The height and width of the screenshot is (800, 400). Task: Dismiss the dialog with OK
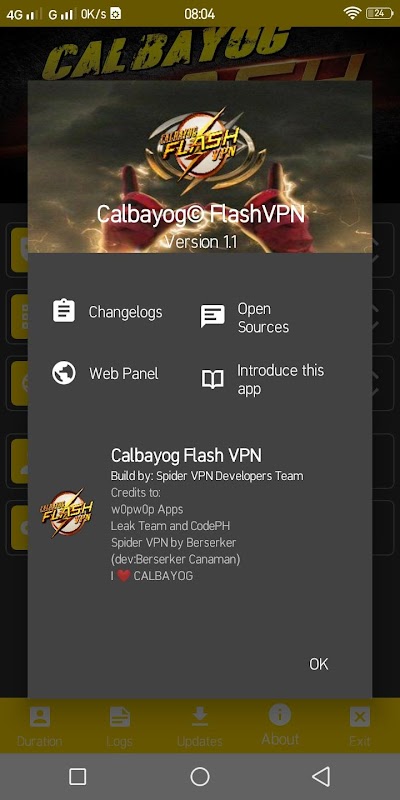point(319,664)
